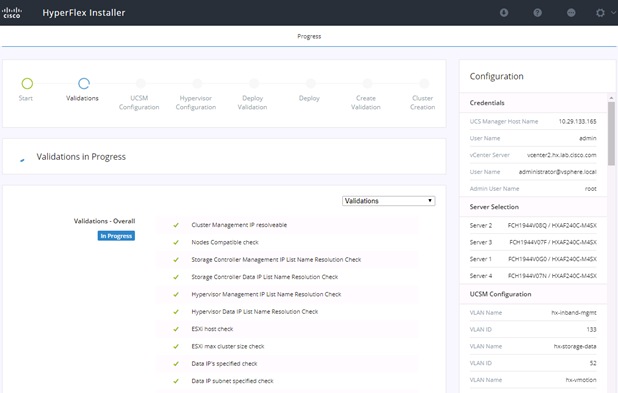This screenshot has width=618, height=393.
Task: Click the UCSM Configuration step label
Action: coord(139,102)
